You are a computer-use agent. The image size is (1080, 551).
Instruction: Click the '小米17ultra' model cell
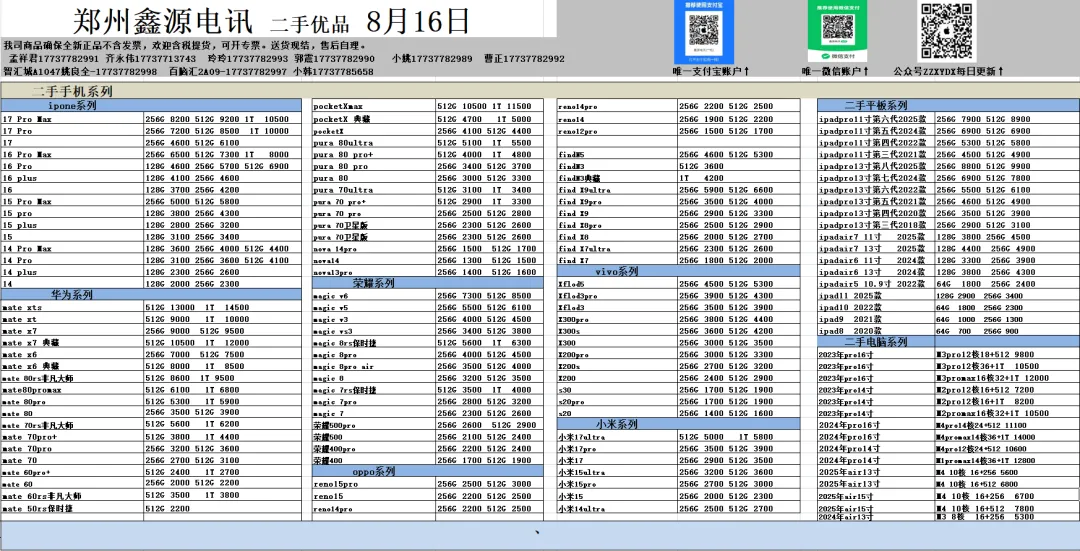pos(616,437)
